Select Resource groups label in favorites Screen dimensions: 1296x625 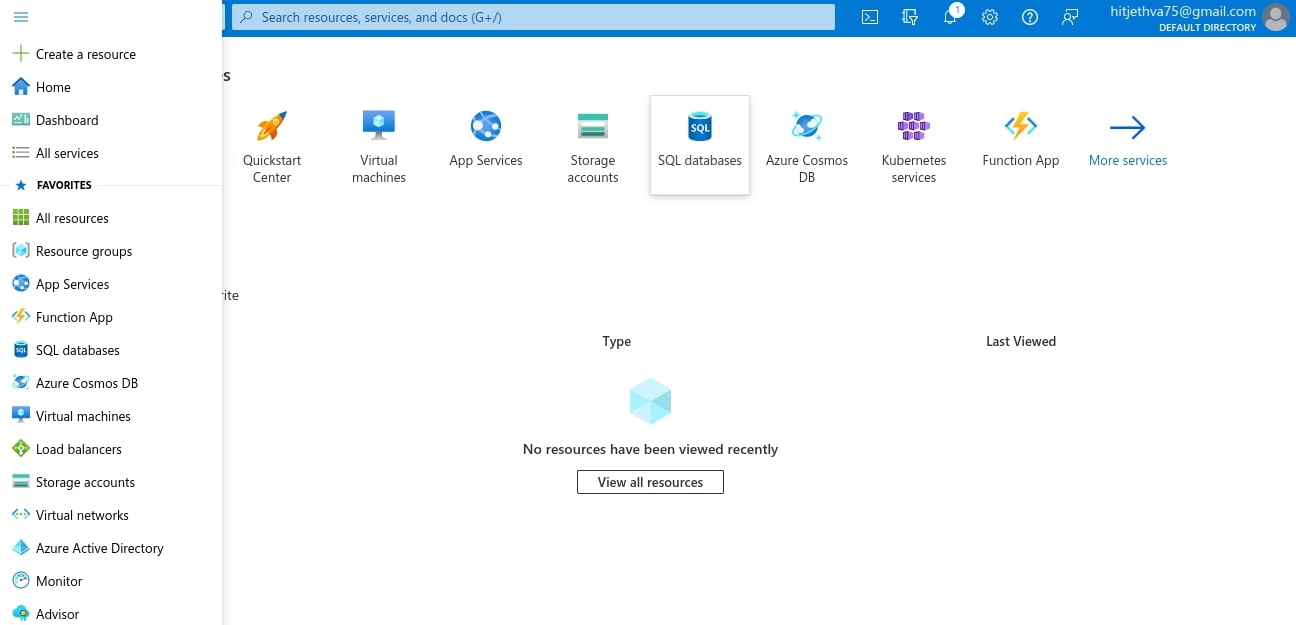[84, 251]
